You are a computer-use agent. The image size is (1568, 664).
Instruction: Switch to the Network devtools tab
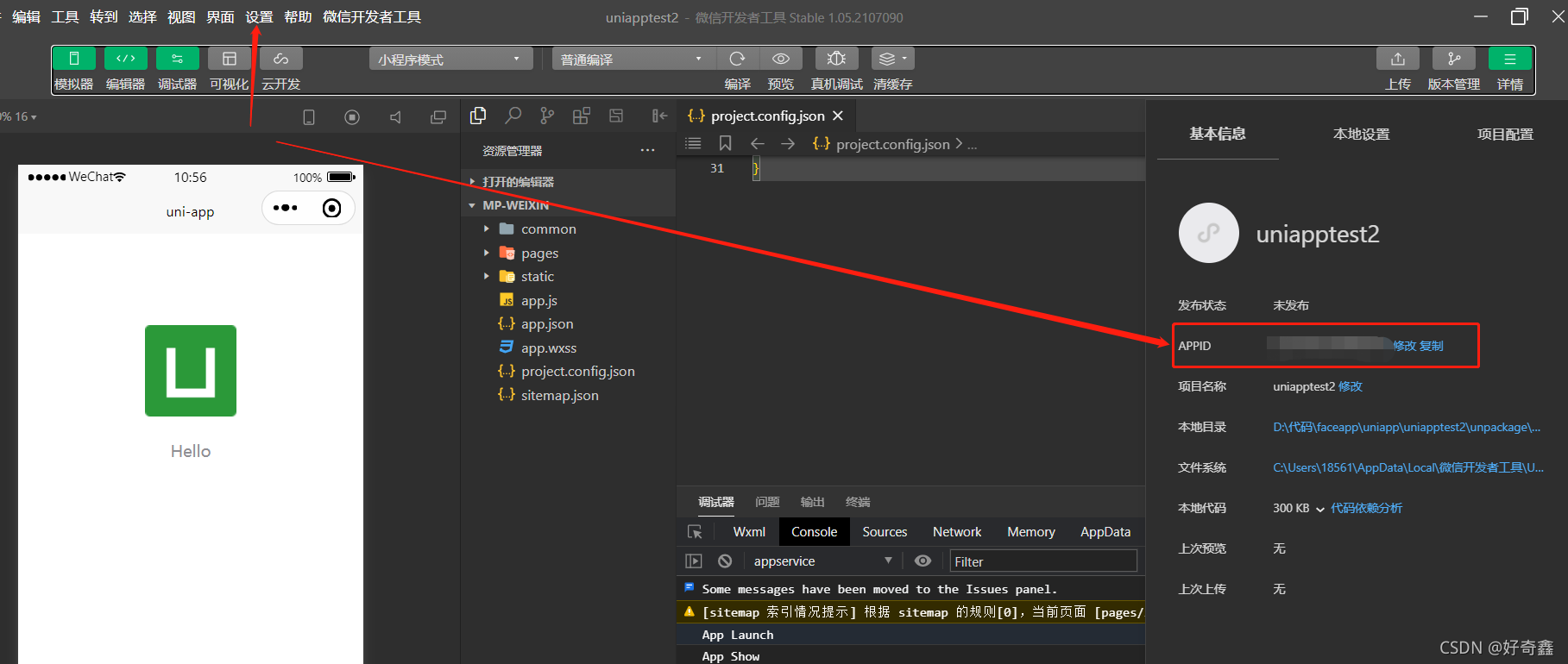pos(957,532)
